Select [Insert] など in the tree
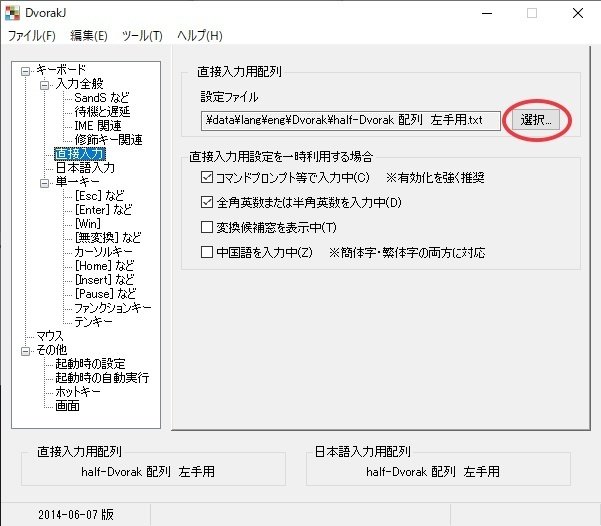This screenshot has width=601, height=526. (105, 279)
